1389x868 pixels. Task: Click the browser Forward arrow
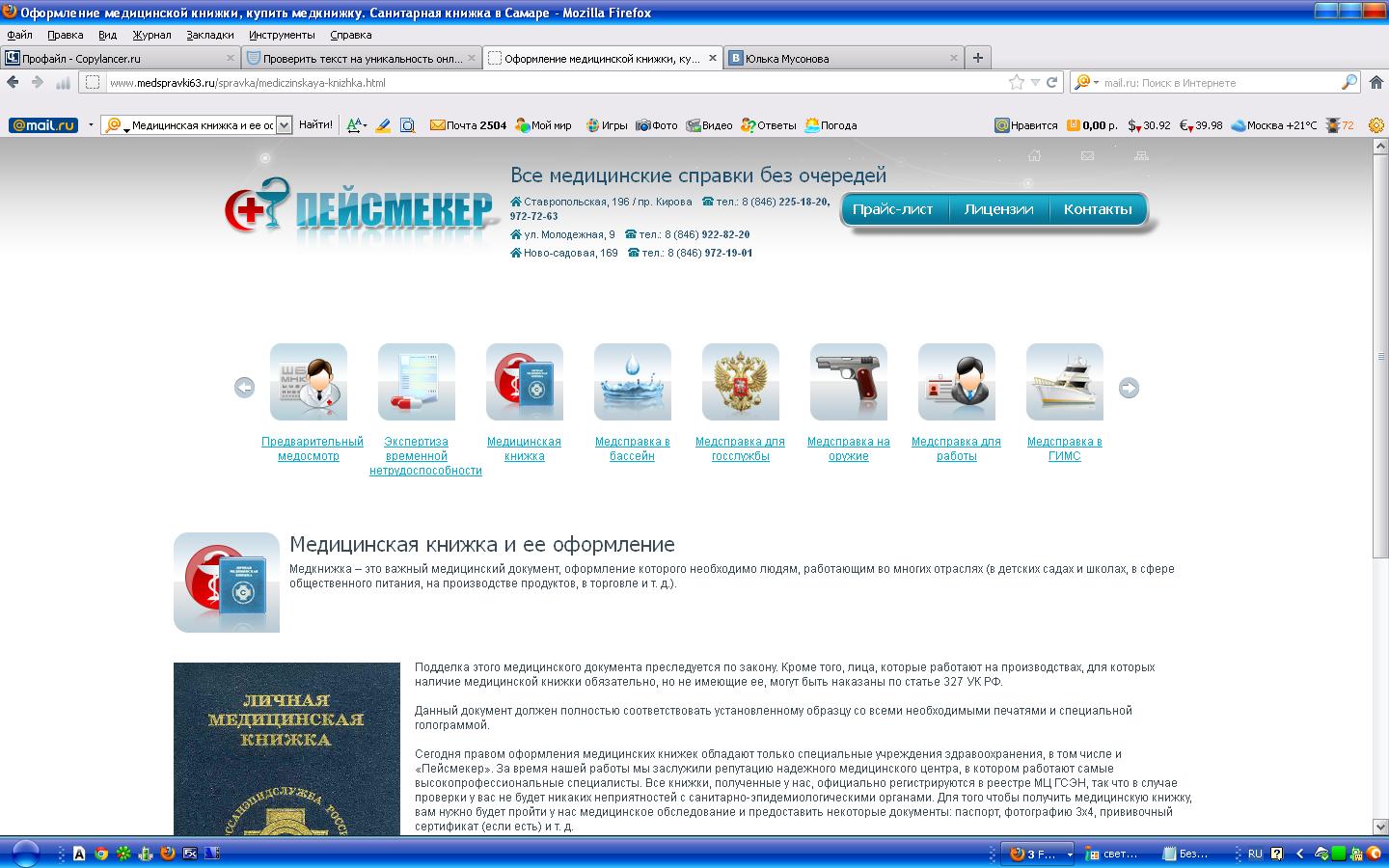tap(38, 83)
